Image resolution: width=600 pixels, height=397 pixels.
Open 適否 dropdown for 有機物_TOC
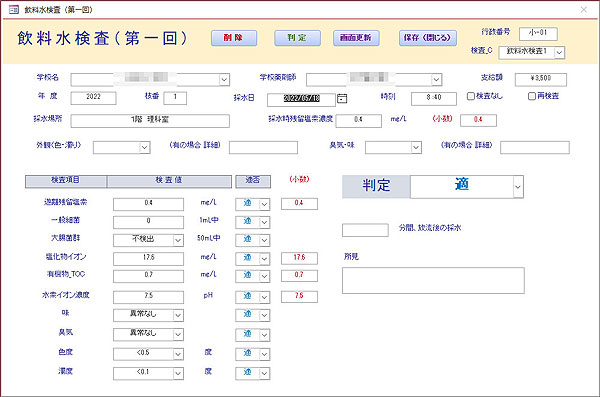point(264,276)
